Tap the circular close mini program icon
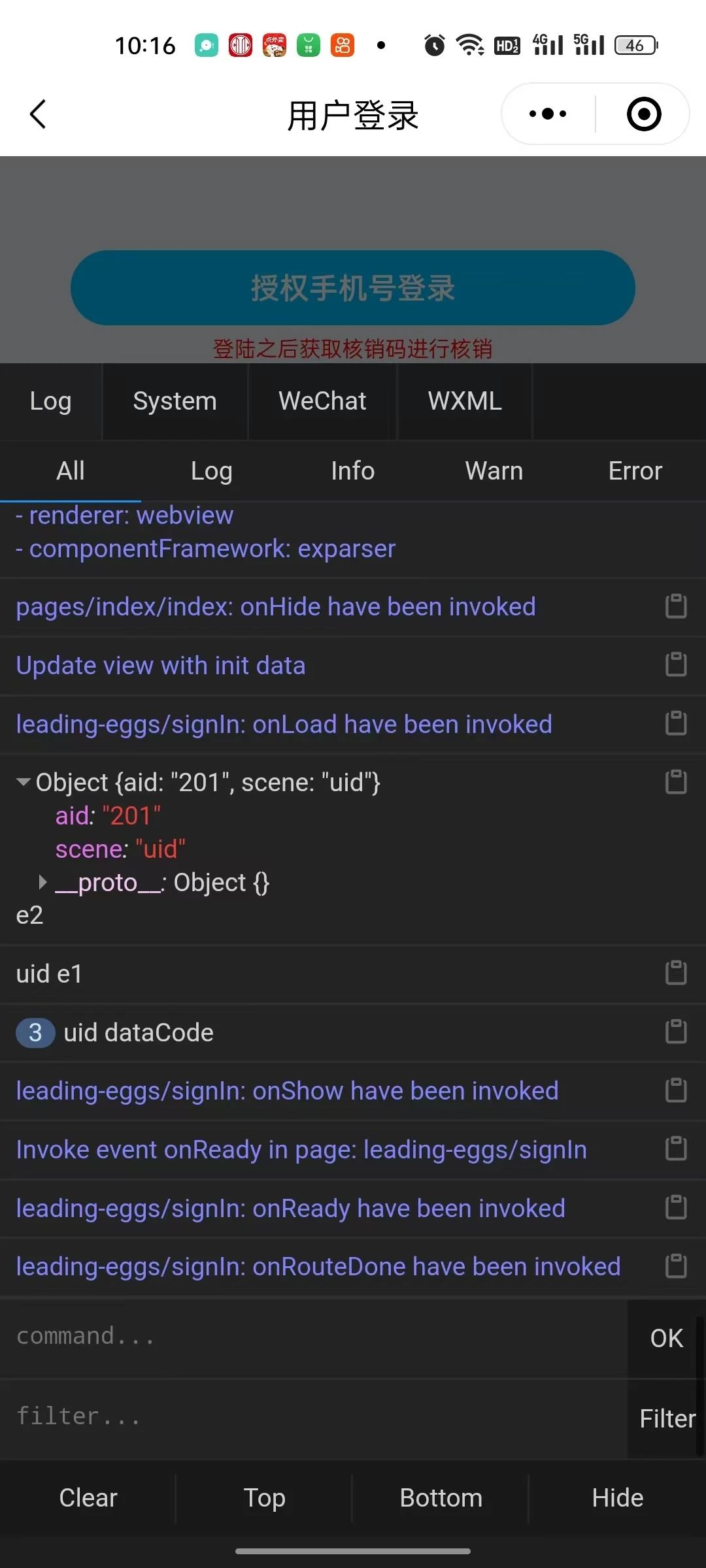This screenshot has width=706, height=1568. coord(644,114)
